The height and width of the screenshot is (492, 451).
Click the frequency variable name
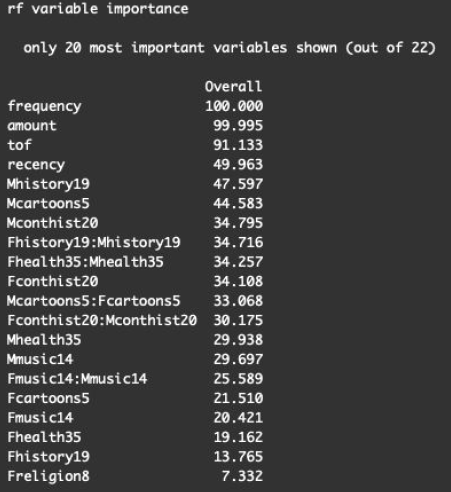point(44,106)
